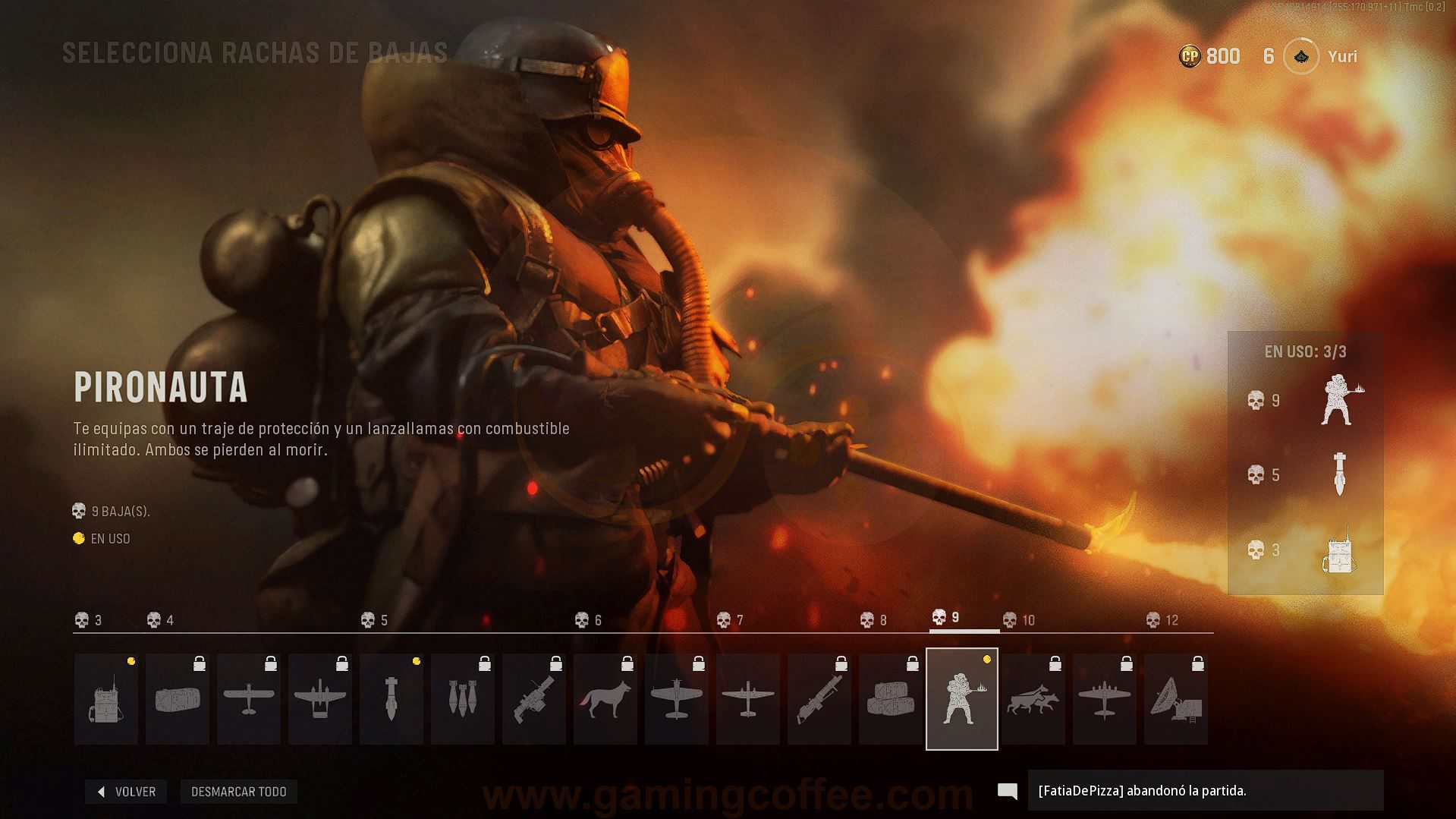Select the locked high-wing scout plane tile

249,699
